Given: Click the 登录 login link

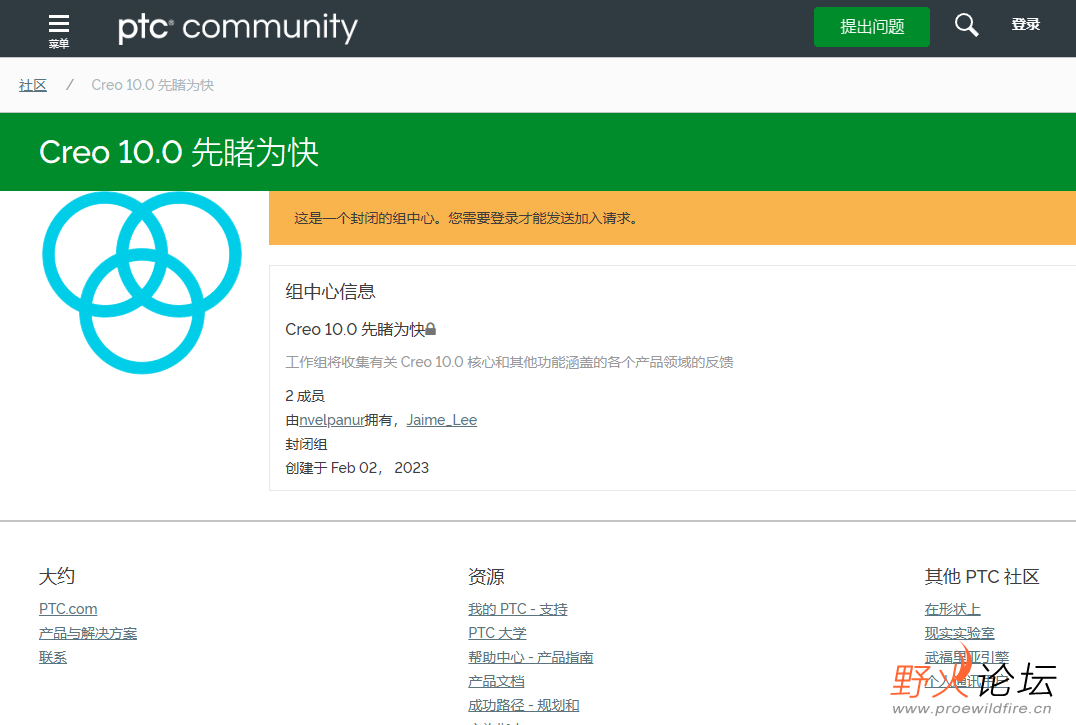Looking at the screenshot, I should click(x=1025, y=25).
